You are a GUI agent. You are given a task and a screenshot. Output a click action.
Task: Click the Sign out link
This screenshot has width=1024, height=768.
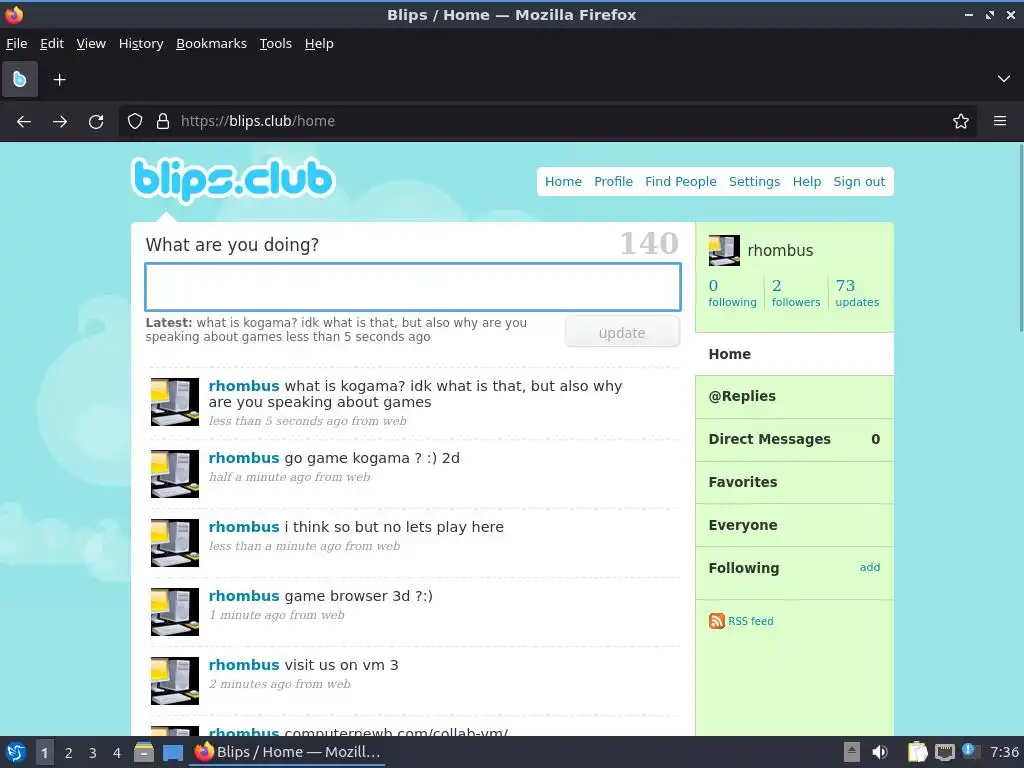[x=859, y=182]
